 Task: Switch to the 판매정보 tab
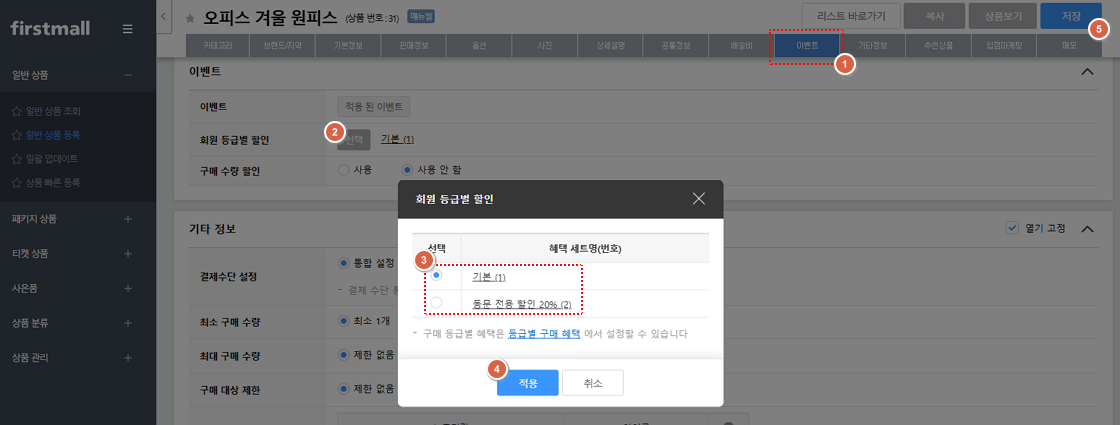414,45
